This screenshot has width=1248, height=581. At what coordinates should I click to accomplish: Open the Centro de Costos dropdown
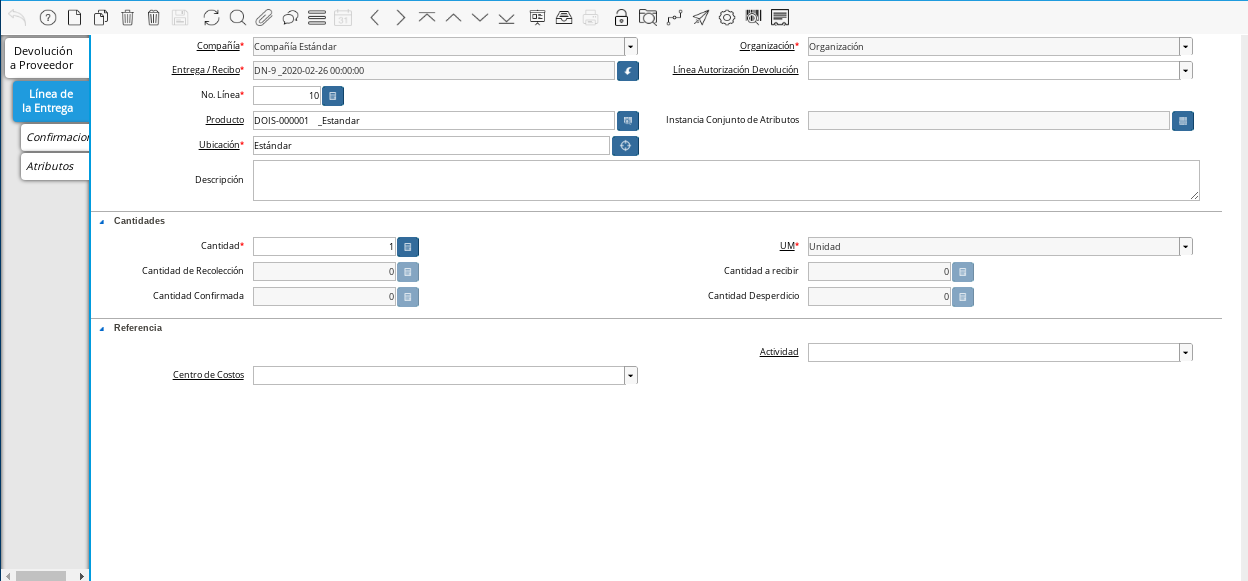[630, 375]
